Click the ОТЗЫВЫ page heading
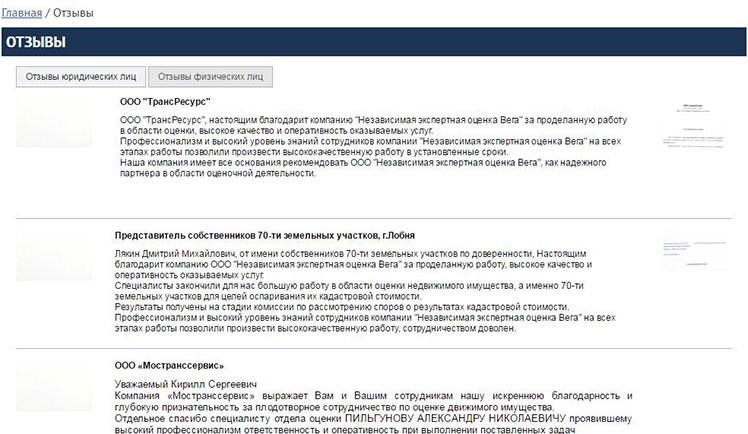 click(x=36, y=42)
